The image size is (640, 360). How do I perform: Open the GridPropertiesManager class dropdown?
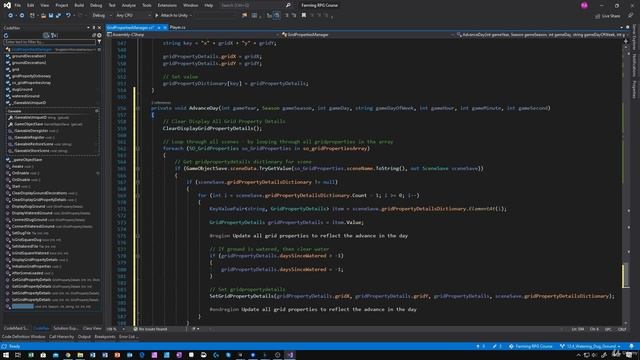point(367,35)
